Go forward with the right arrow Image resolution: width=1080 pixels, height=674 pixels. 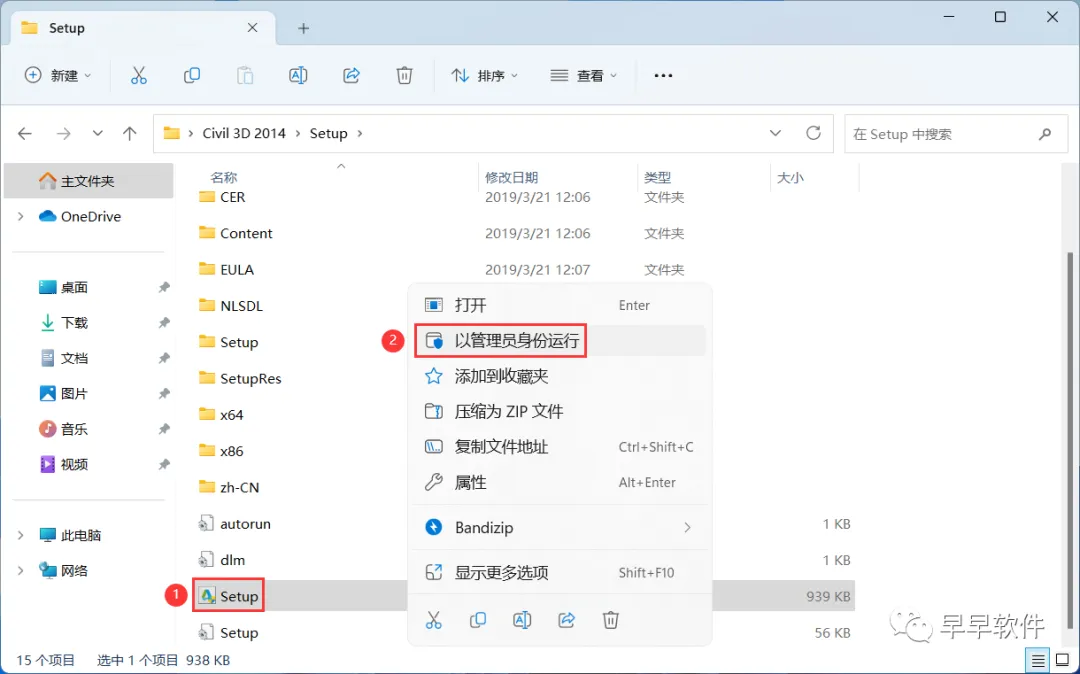63,134
